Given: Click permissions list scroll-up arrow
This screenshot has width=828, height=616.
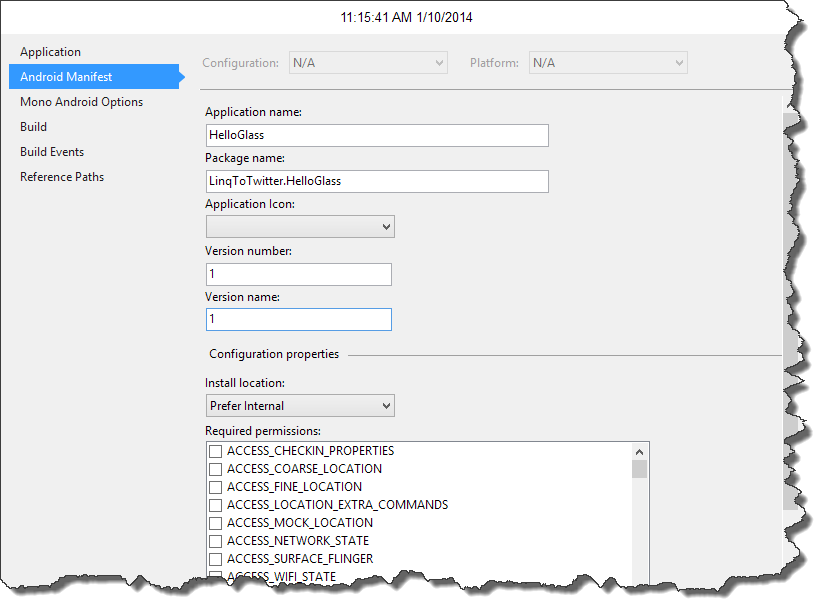Looking at the screenshot, I should (639, 452).
